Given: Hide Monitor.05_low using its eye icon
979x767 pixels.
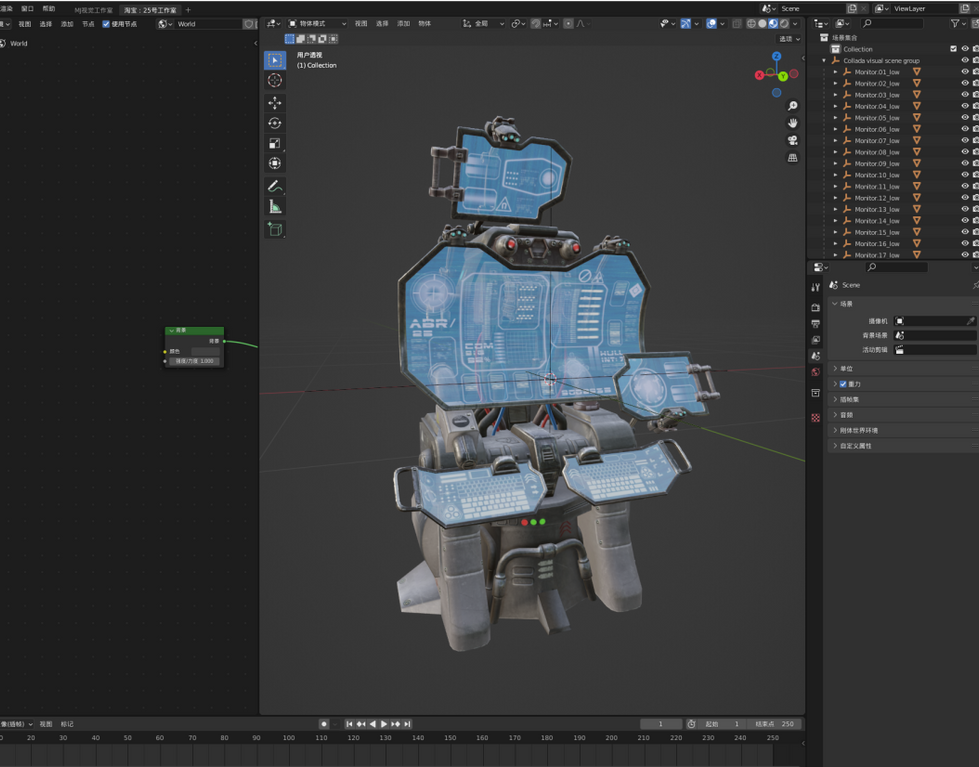Looking at the screenshot, I should click(964, 118).
